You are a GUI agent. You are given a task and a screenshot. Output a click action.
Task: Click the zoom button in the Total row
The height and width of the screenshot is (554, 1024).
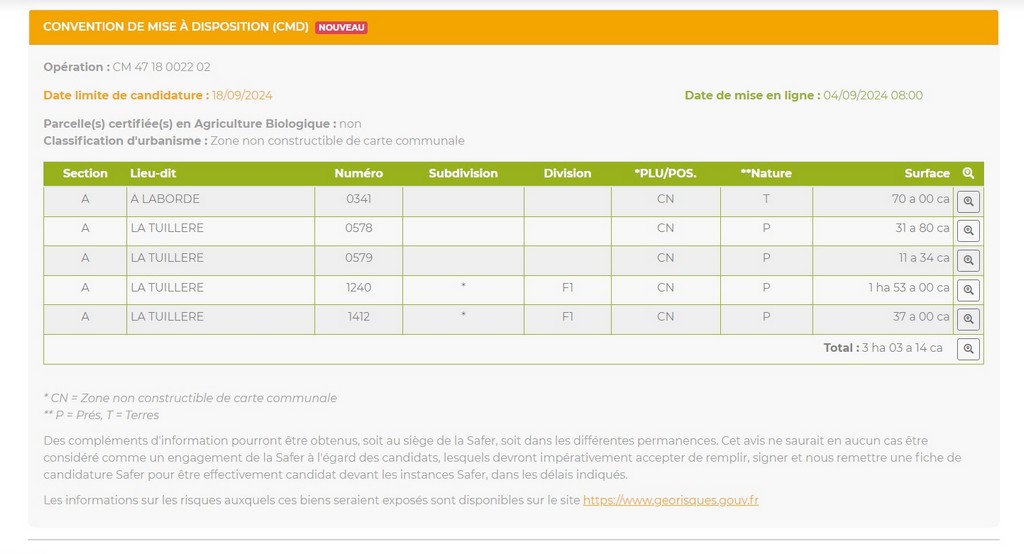click(x=968, y=349)
